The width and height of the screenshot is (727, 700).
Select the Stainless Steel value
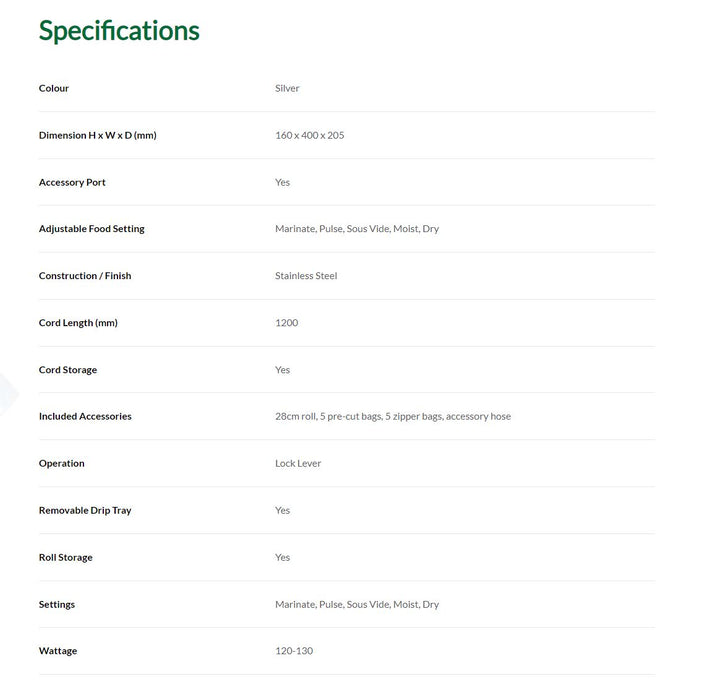306,276
